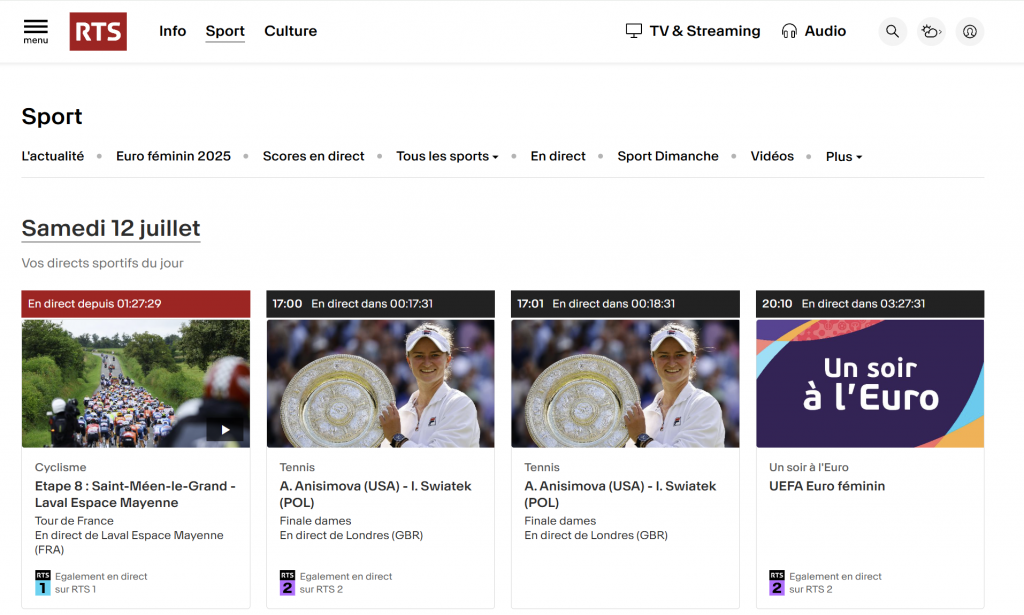Click the Un soir à l'Euro category label
The image size is (1024, 615).
coord(808,467)
